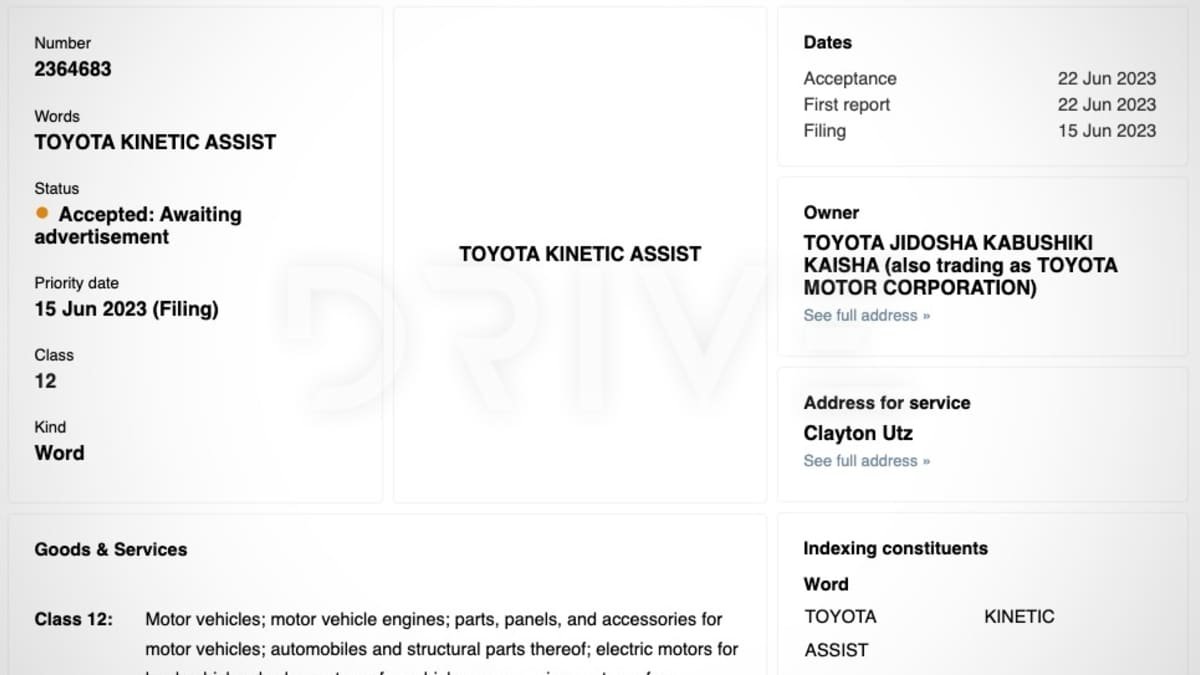Click the First report date entry
The height and width of the screenshot is (675, 1200).
846,104
